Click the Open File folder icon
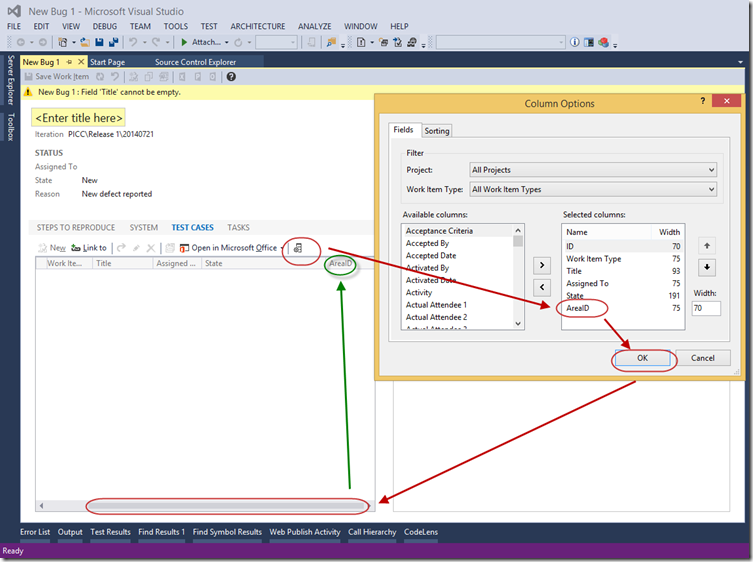This screenshot has width=753, height=562. point(85,42)
